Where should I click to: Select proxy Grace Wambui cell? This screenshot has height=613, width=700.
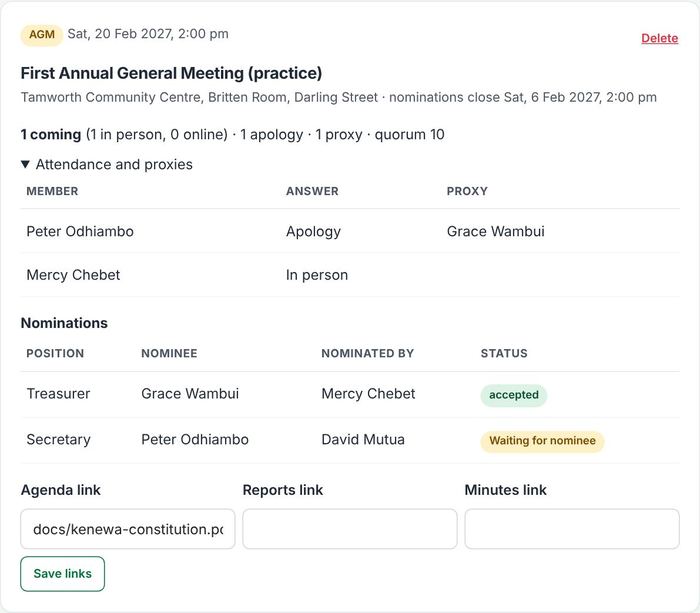[496, 231]
